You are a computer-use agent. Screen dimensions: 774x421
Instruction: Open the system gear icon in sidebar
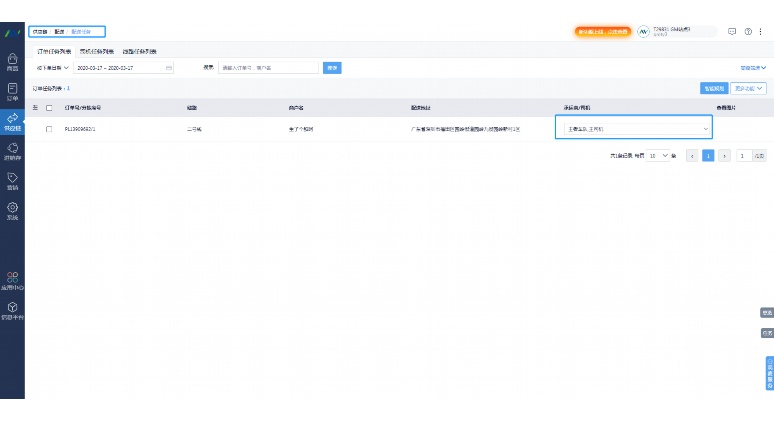click(x=12, y=207)
